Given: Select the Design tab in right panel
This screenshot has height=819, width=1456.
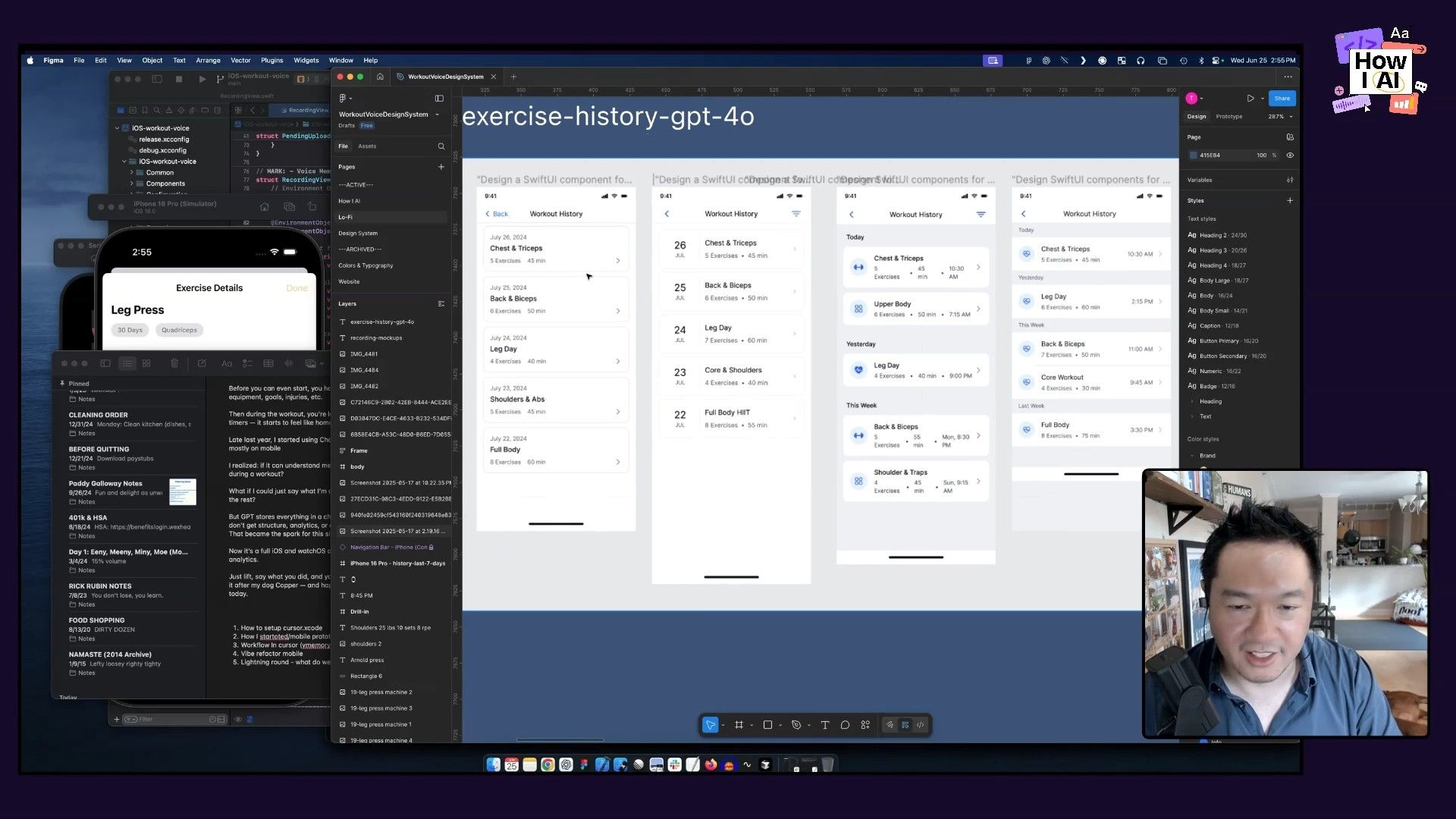Looking at the screenshot, I should tap(1197, 117).
